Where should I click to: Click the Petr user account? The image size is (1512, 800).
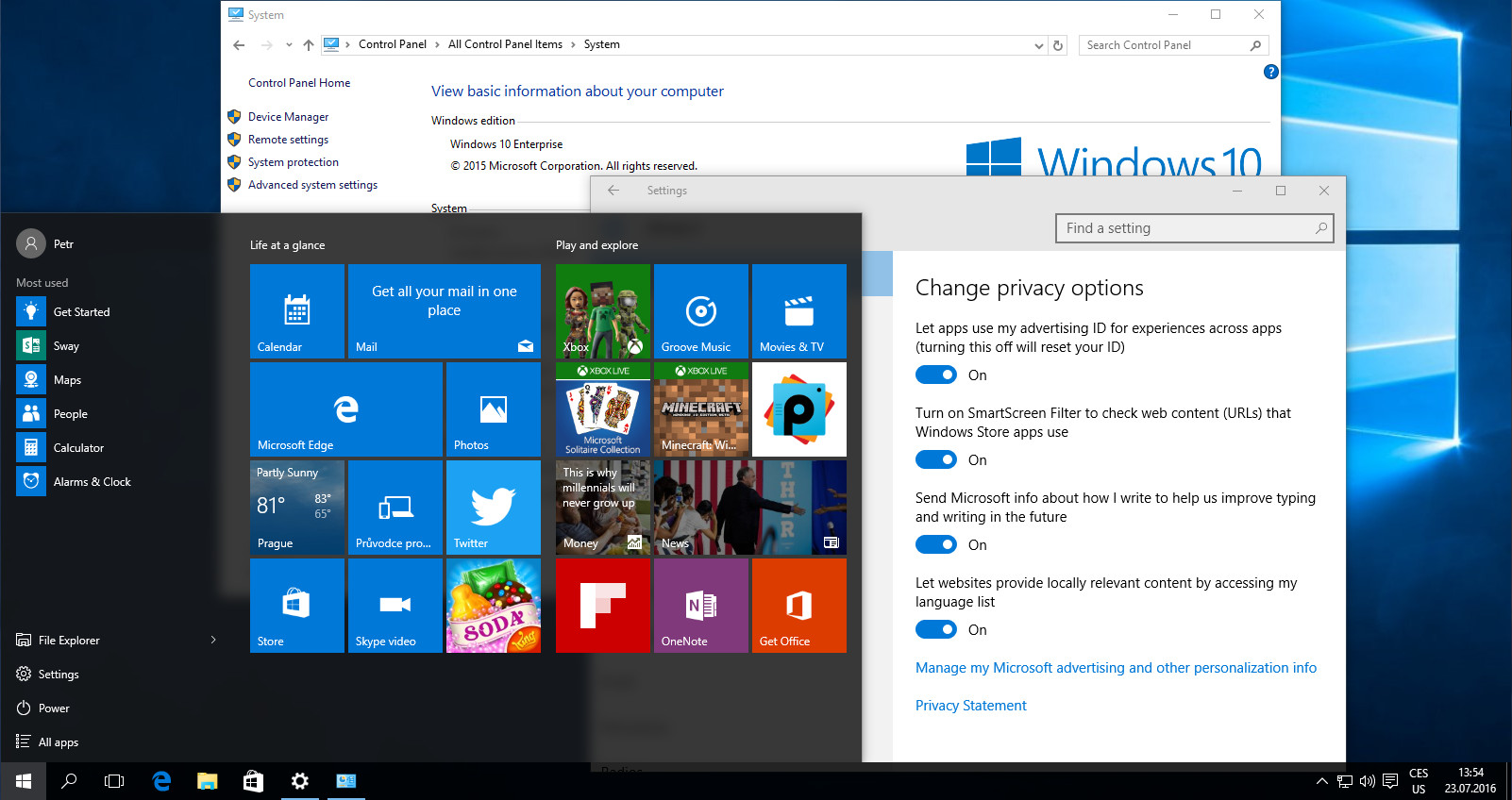pyautogui.click(x=45, y=244)
